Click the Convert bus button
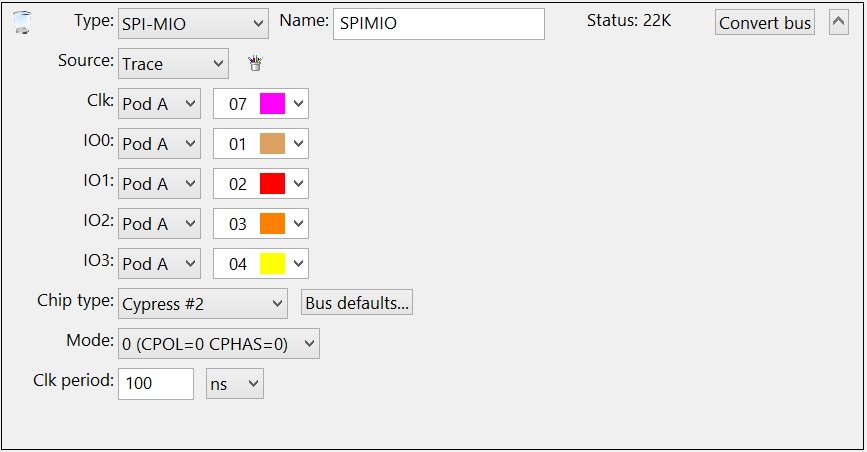The image size is (867, 452). click(x=765, y=23)
